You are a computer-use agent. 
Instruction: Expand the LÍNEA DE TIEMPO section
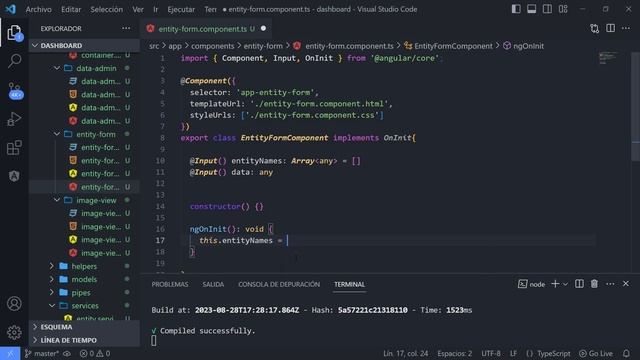click(84, 340)
